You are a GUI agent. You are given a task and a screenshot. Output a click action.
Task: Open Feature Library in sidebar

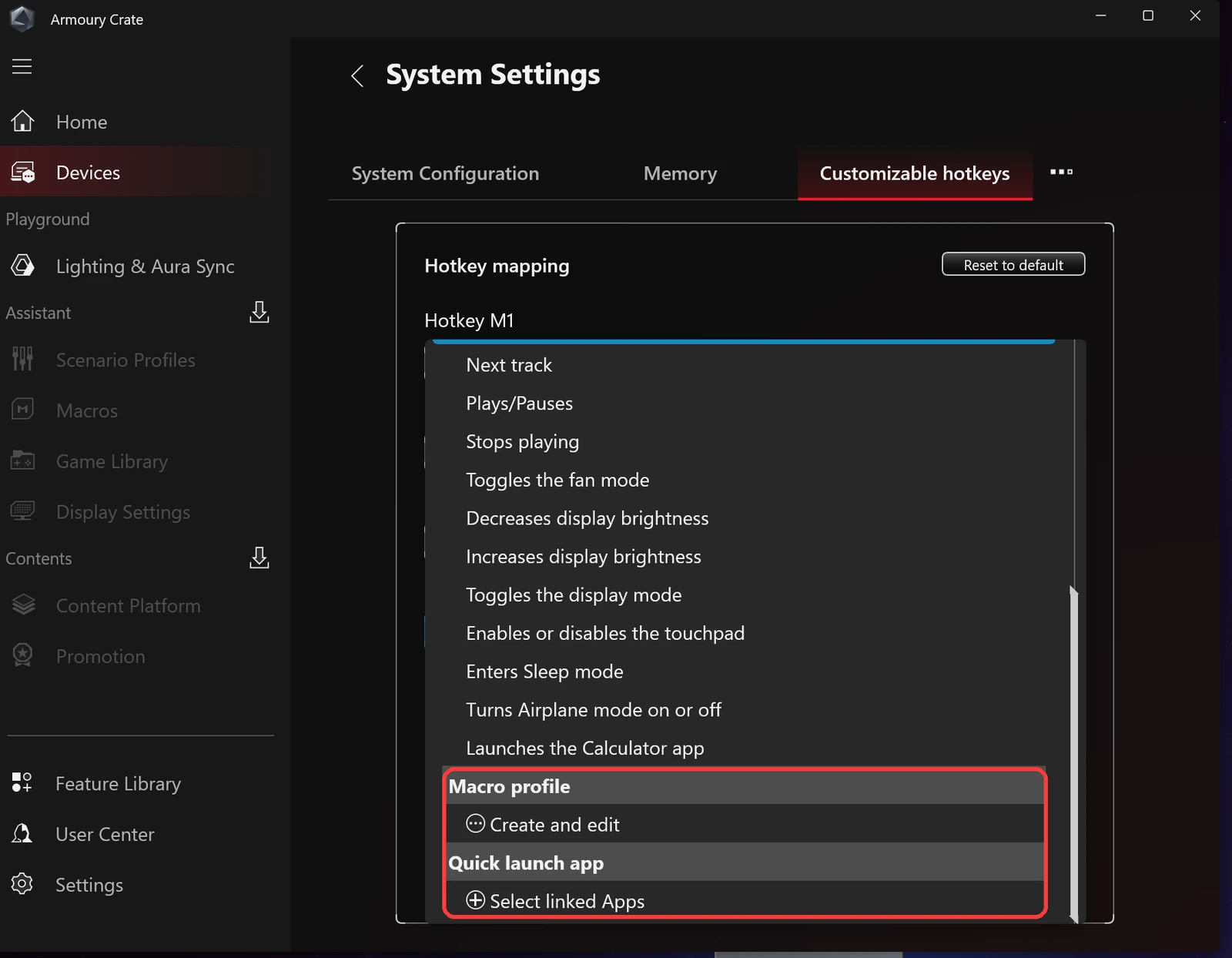point(118,783)
